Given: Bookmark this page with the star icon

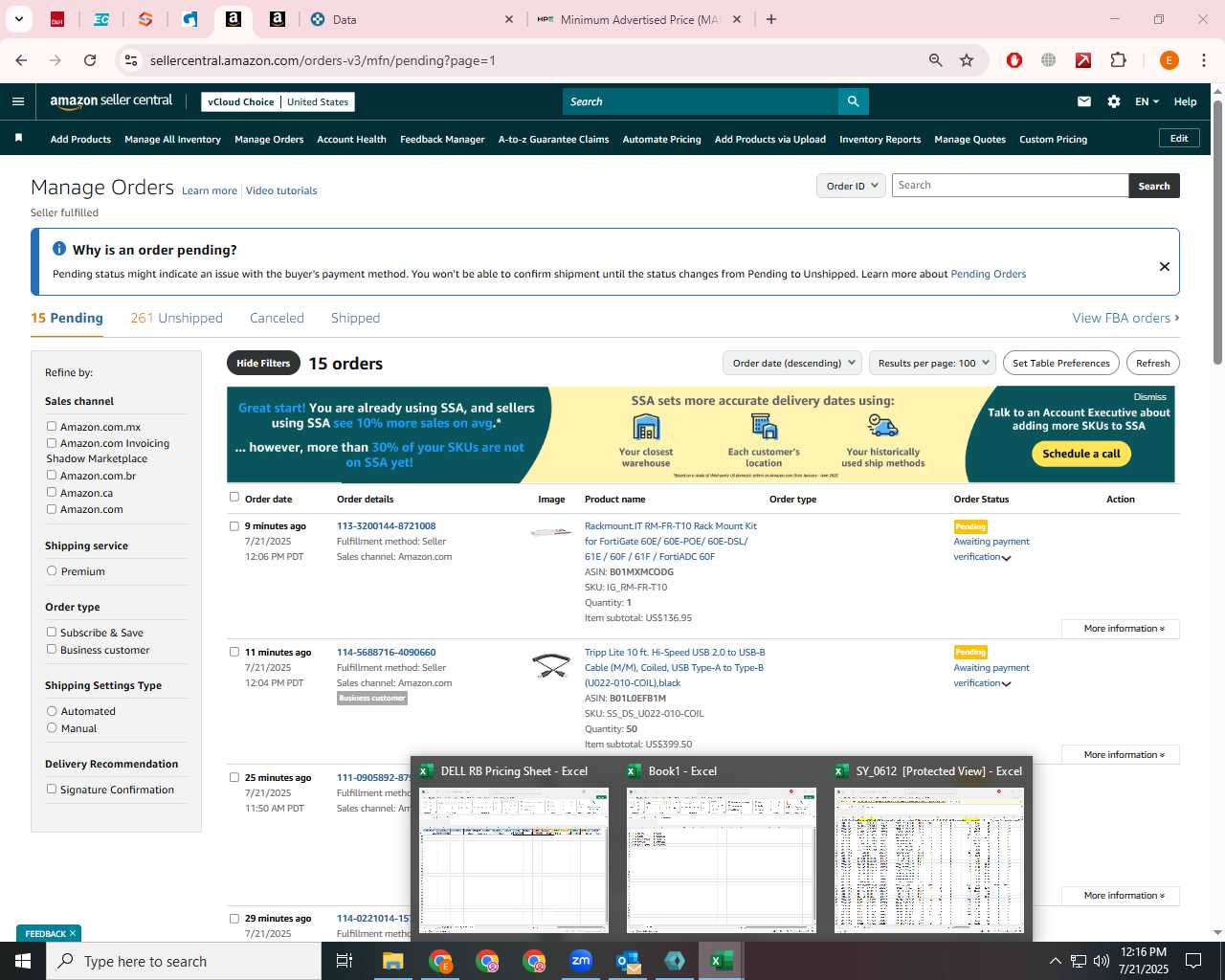Looking at the screenshot, I should click(x=967, y=60).
